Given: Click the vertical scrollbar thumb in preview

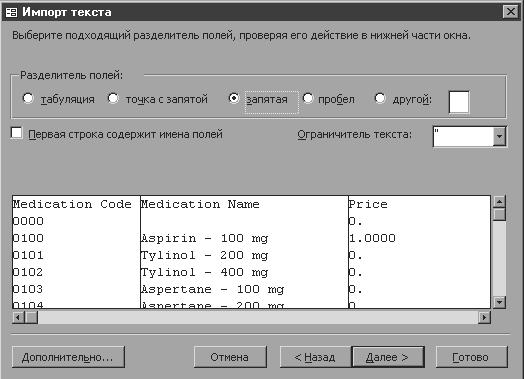Looking at the screenshot, I should coord(499,214).
